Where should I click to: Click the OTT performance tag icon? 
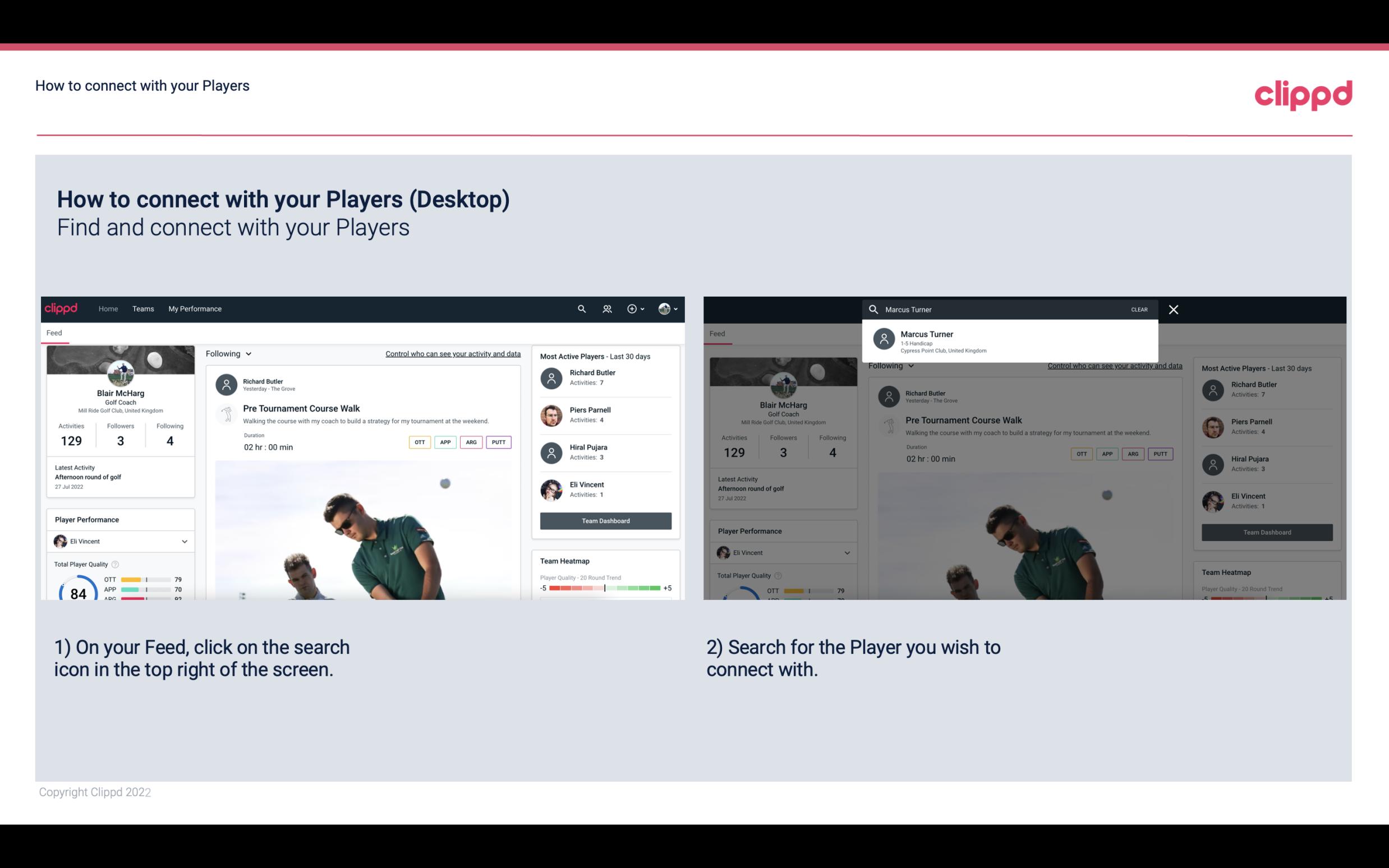click(419, 442)
